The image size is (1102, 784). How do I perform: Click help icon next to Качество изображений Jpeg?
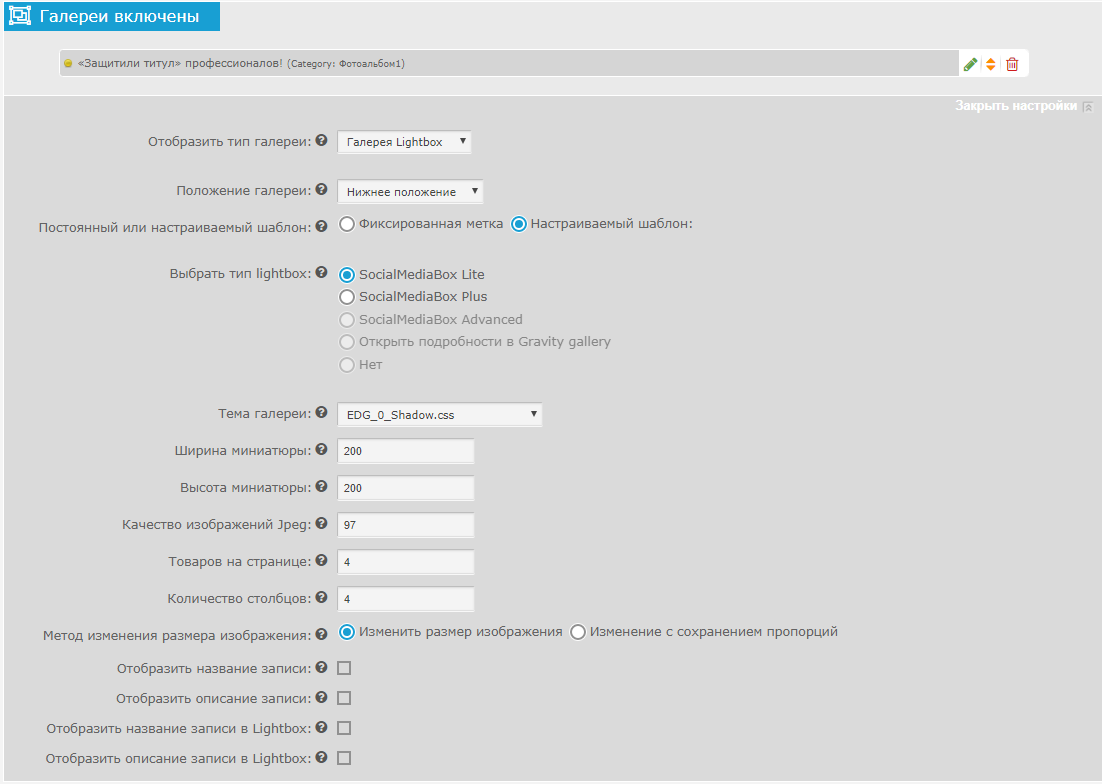click(321, 523)
